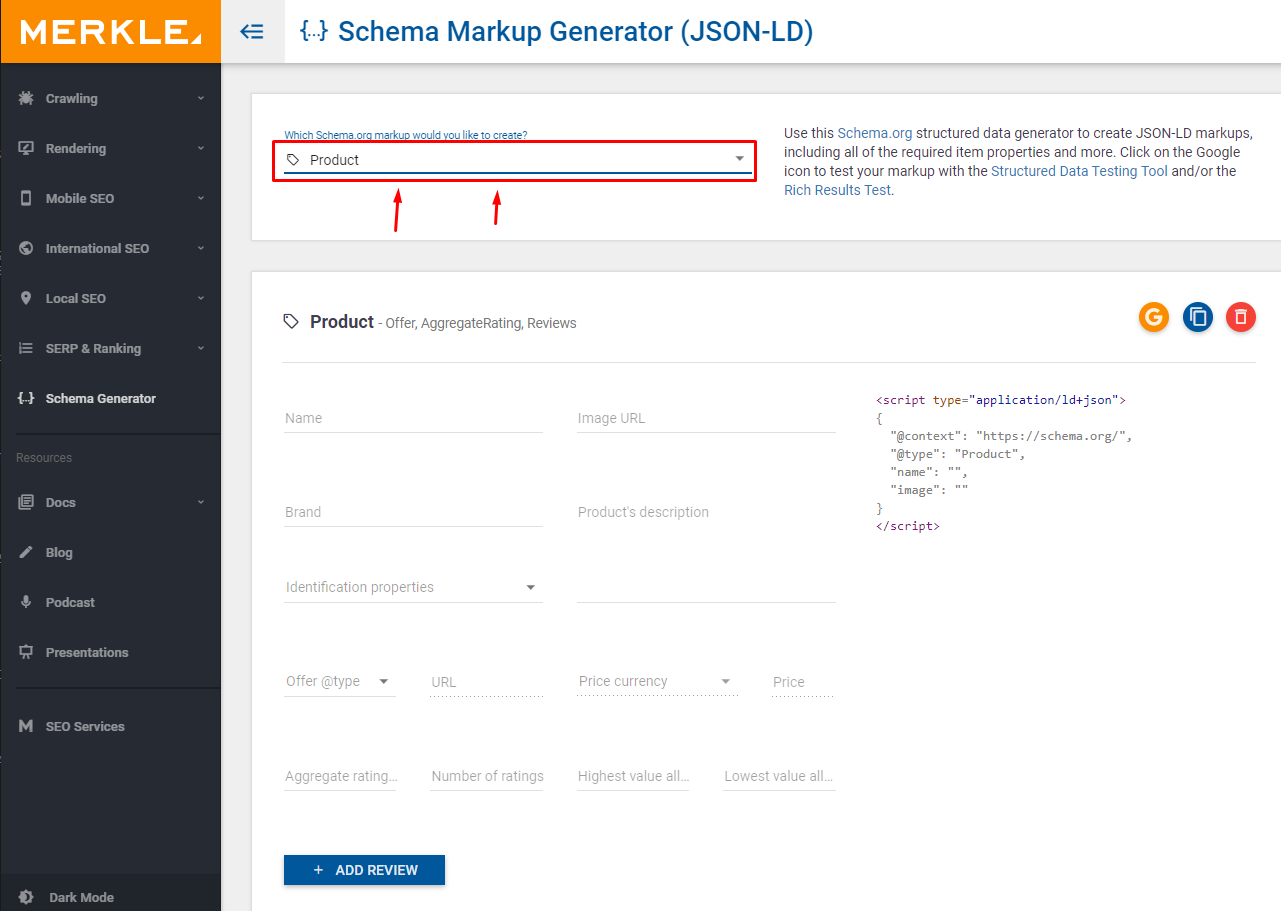The height and width of the screenshot is (911, 1281).
Task: Open the Blog sidebar item
Action: 59,552
